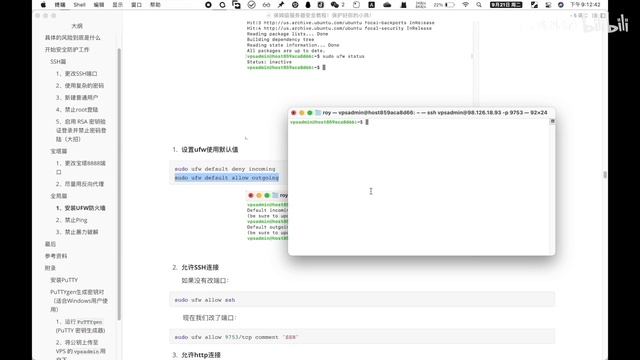
Task: Click the scroll marker at terminal's top right corner
Action: click(x=553, y=121)
